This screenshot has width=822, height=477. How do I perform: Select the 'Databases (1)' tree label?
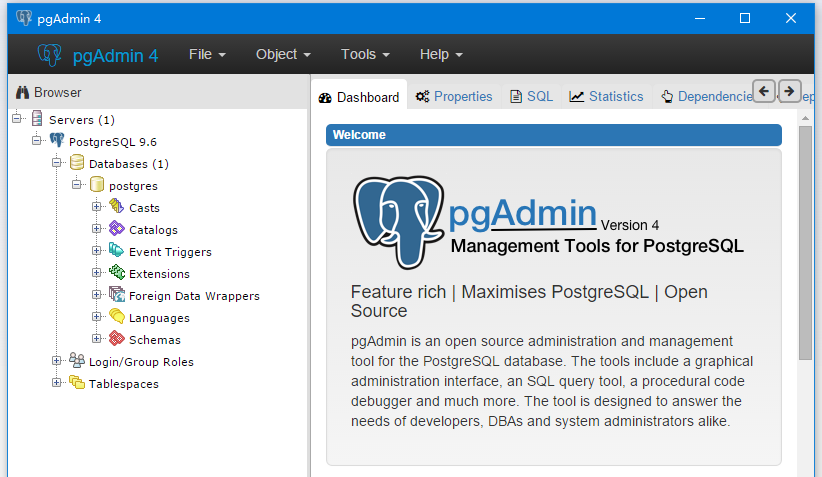pos(129,164)
